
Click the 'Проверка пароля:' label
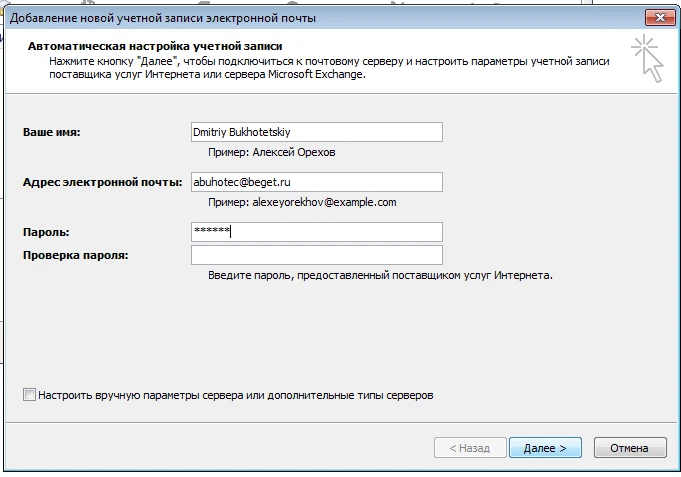tap(75, 255)
